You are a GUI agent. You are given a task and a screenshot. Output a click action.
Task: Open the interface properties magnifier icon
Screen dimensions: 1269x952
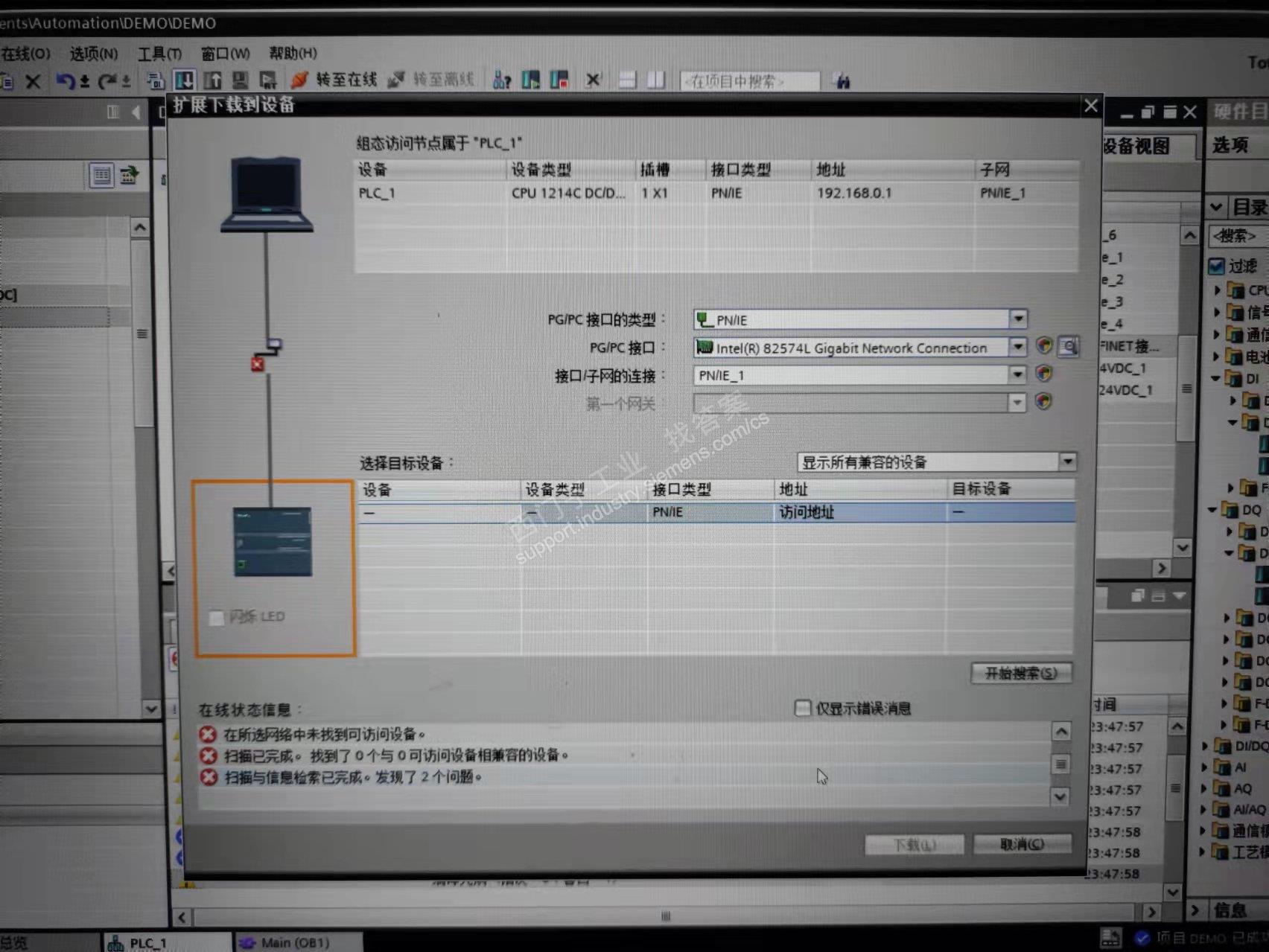pos(1069,346)
